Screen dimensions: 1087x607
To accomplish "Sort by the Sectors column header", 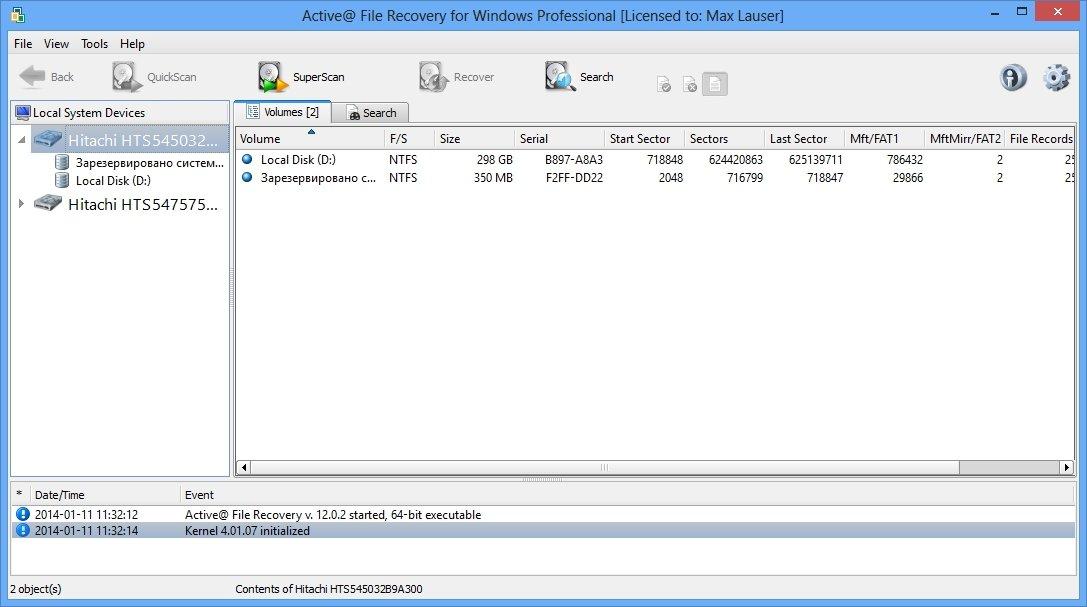I will 724,139.
